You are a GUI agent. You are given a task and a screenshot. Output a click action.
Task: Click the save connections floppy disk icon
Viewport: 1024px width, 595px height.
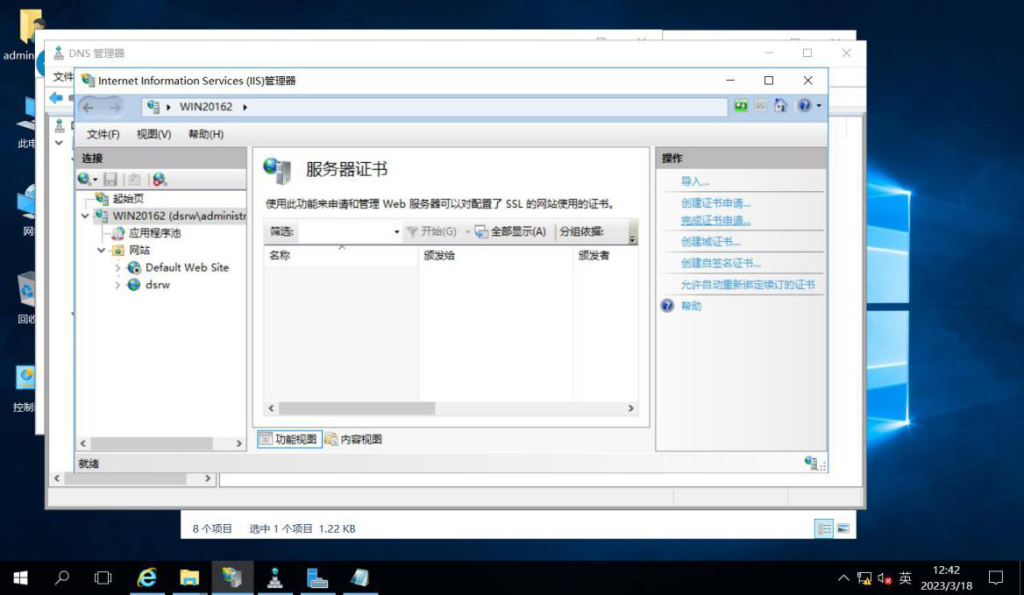click(110, 179)
